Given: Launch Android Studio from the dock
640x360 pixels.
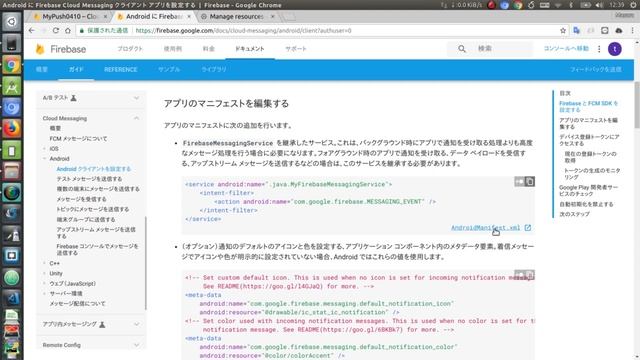Looking at the screenshot, I should tap(11, 86).
